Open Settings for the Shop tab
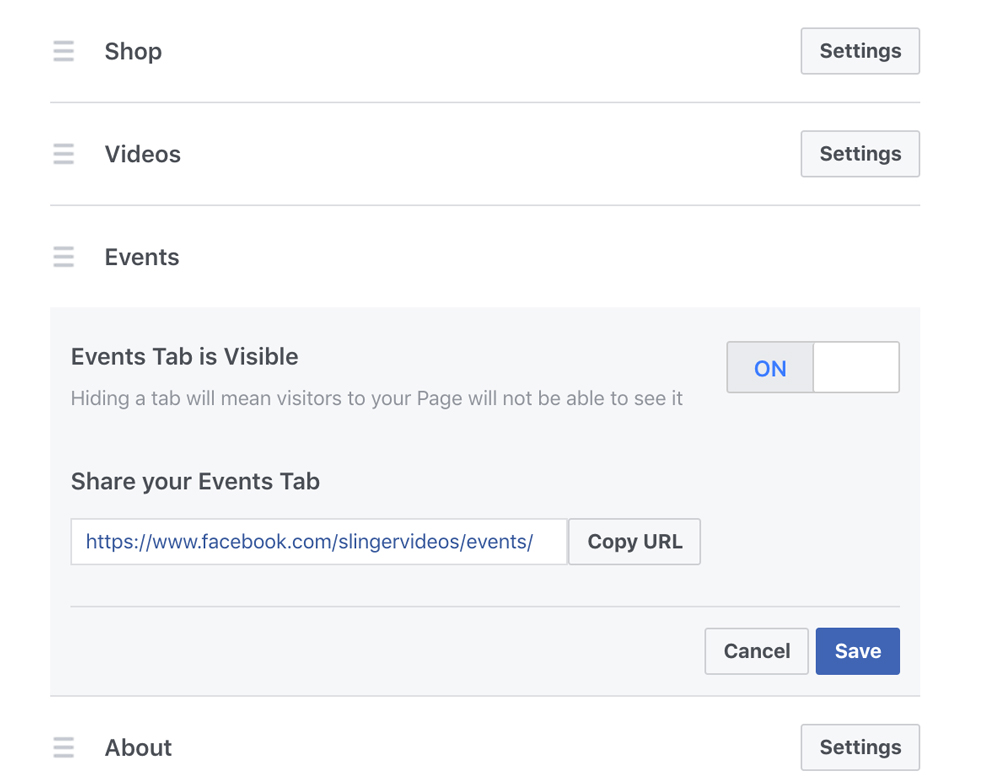The image size is (1000, 779). 859,51
